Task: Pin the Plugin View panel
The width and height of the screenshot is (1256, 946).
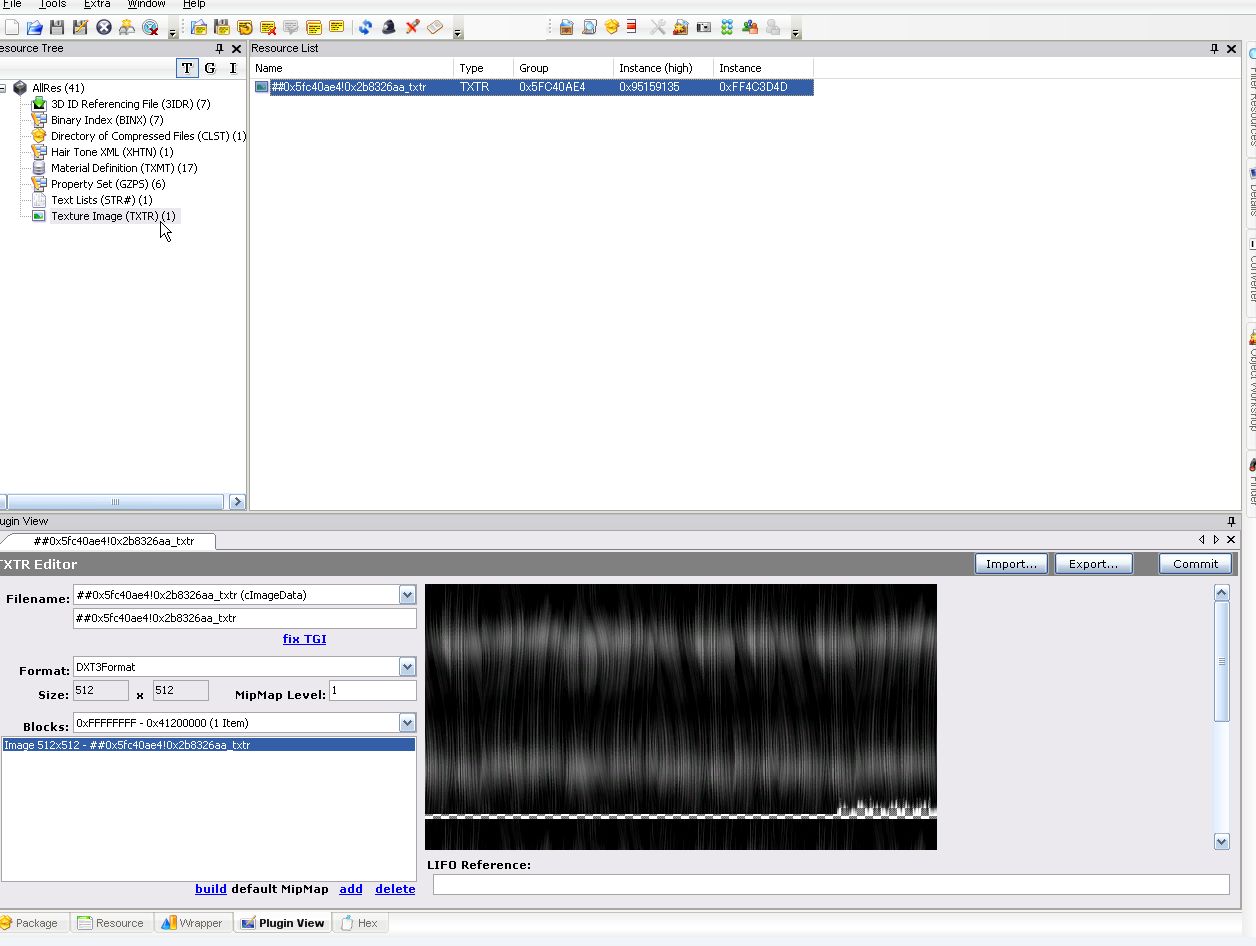Action: [1231, 521]
